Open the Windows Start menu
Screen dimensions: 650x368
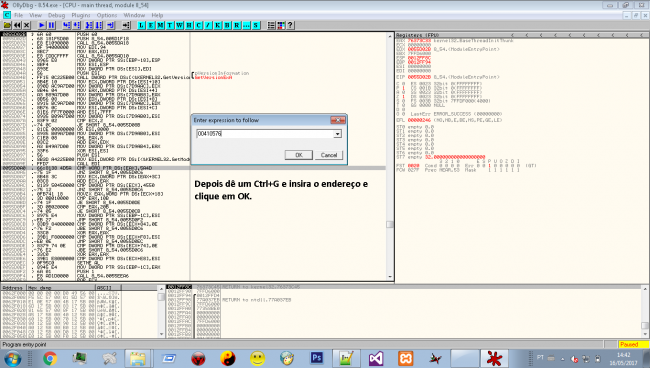point(12,358)
